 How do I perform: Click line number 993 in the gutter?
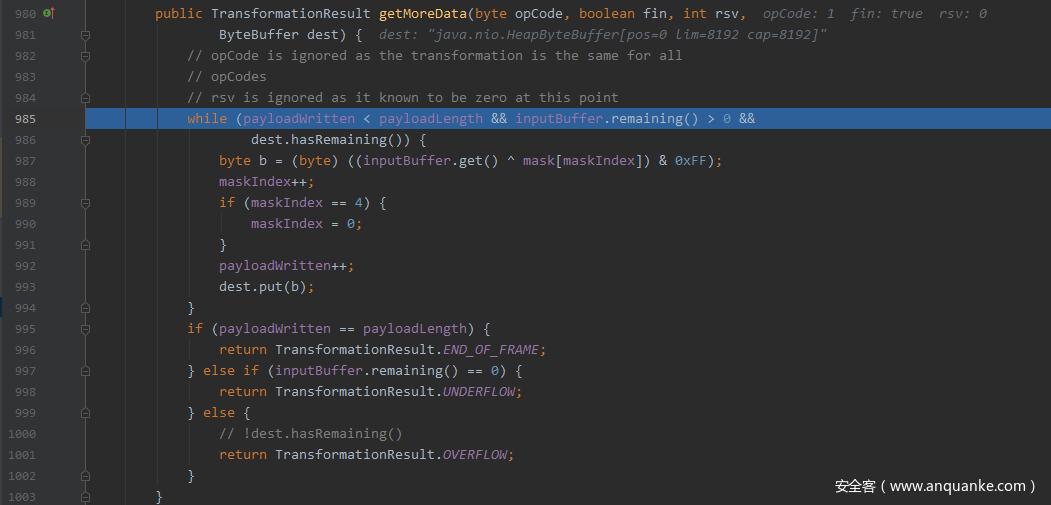pyautogui.click(x=25, y=286)
